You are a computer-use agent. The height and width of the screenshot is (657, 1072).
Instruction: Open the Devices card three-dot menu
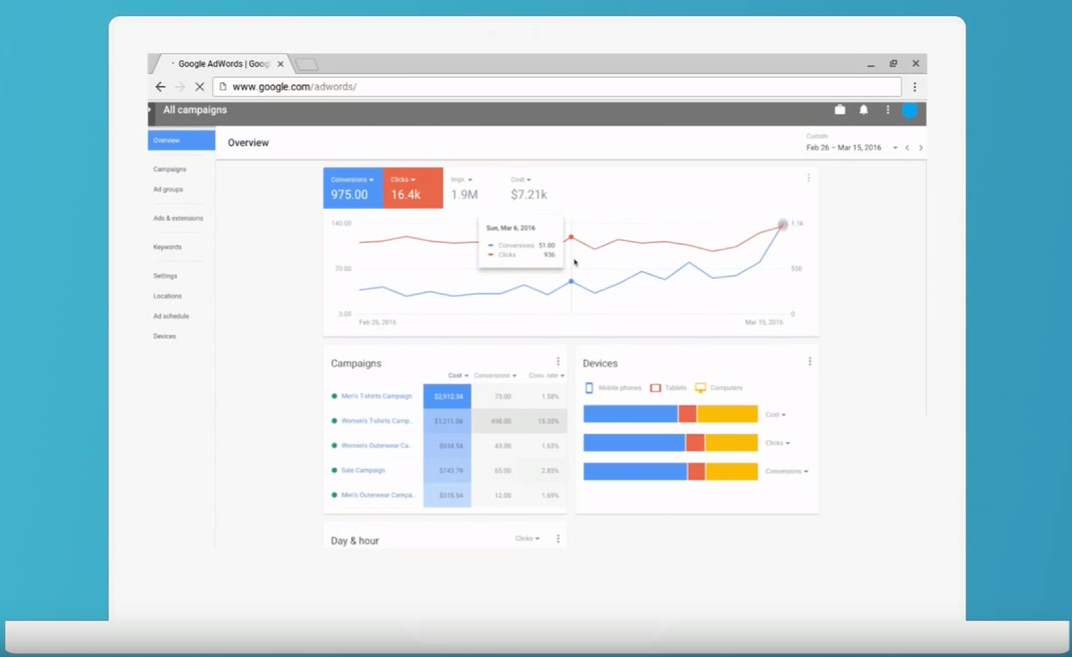tap(809, 362)
